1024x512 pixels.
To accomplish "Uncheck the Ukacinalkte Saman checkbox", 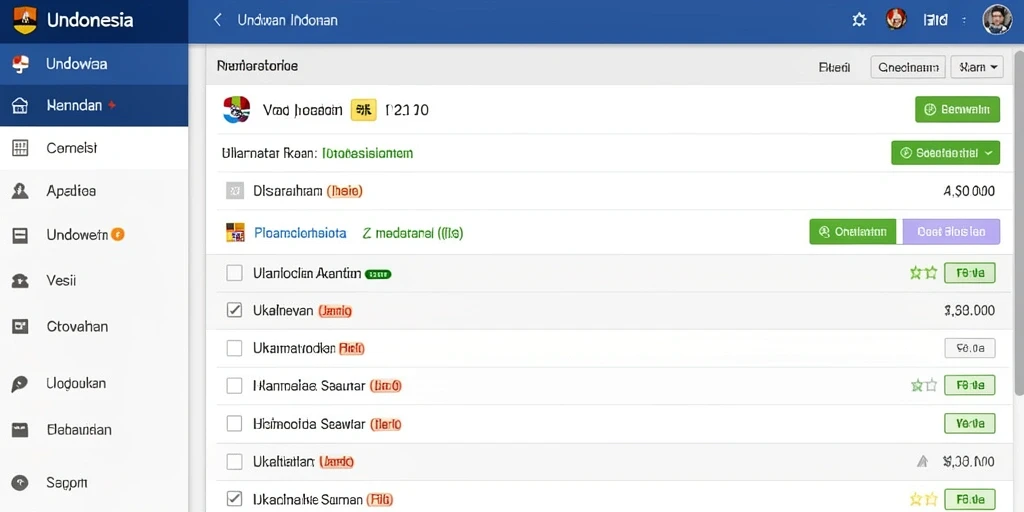I will [234, 499].
